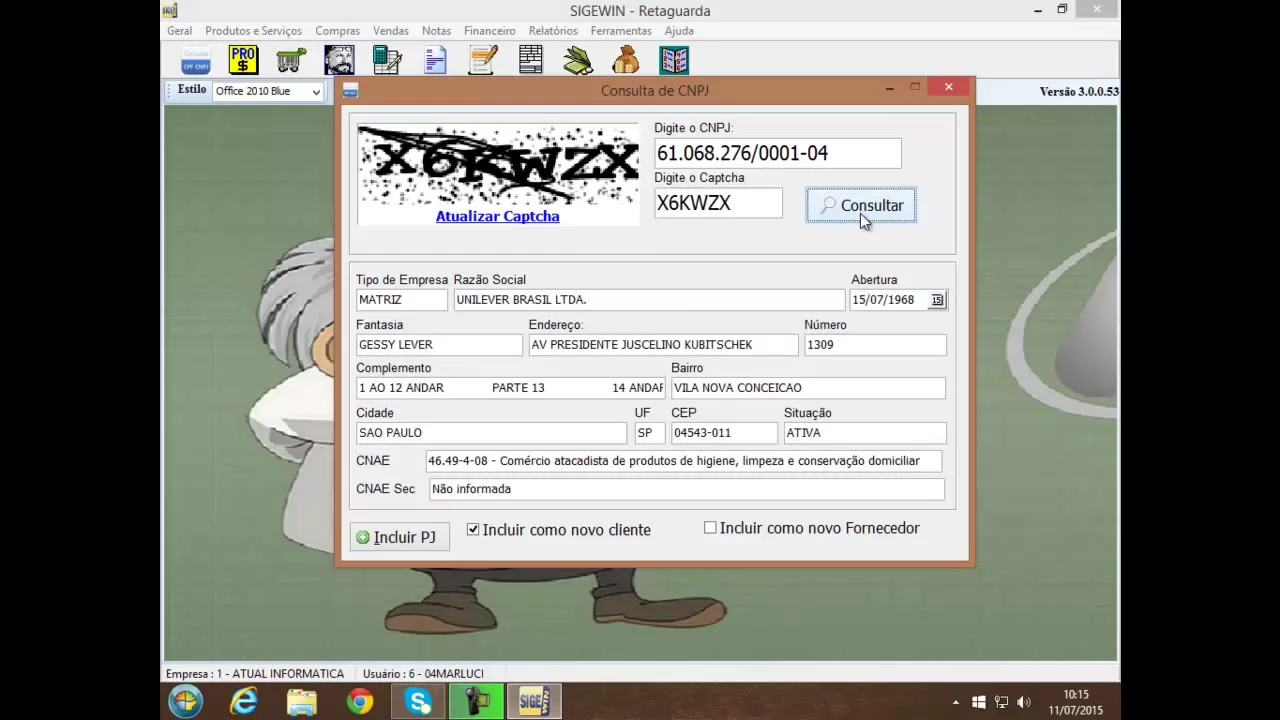Click the Consultar button
Image resolution: width=1280 pixels, height=720 pixels.
[861, 205]
